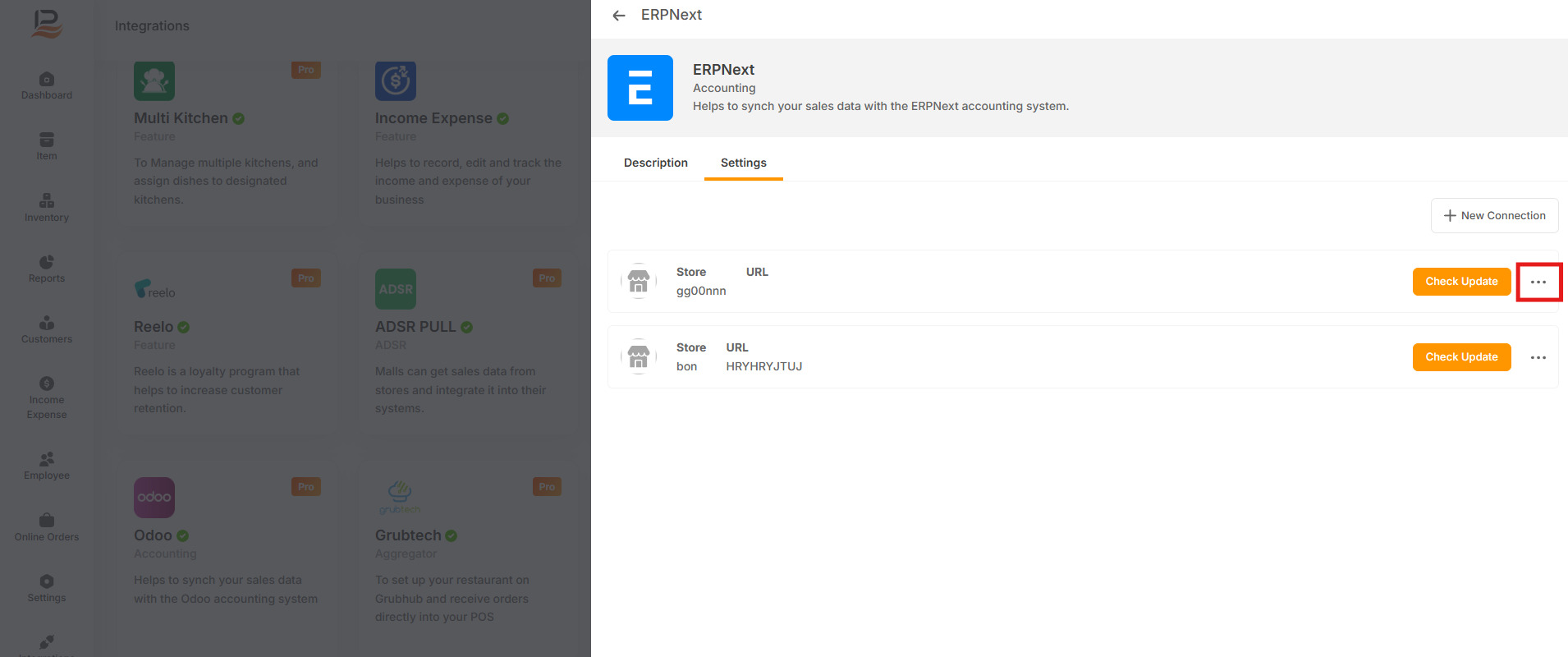
Task: Click the store icon of bon connection
Action: (x=639, y=357)
